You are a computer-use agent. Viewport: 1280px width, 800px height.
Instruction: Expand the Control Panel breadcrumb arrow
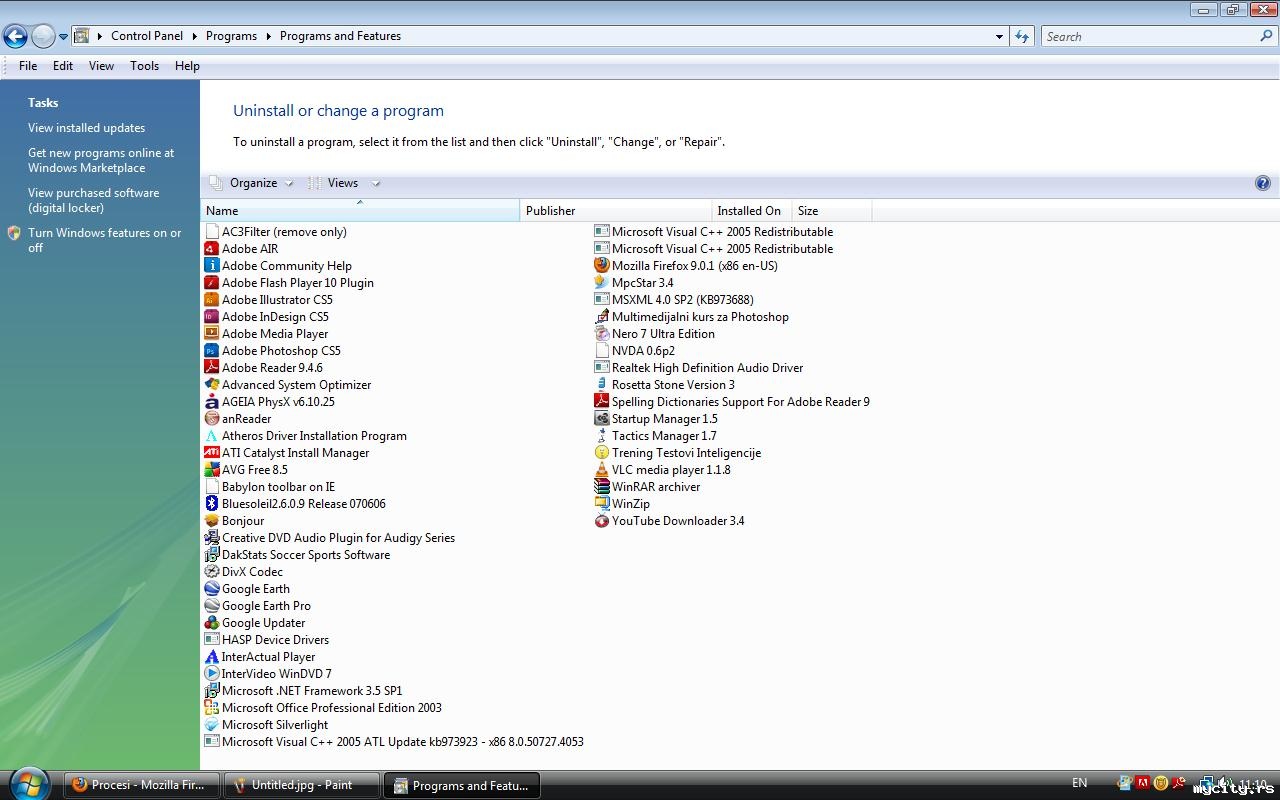(195, 36)
